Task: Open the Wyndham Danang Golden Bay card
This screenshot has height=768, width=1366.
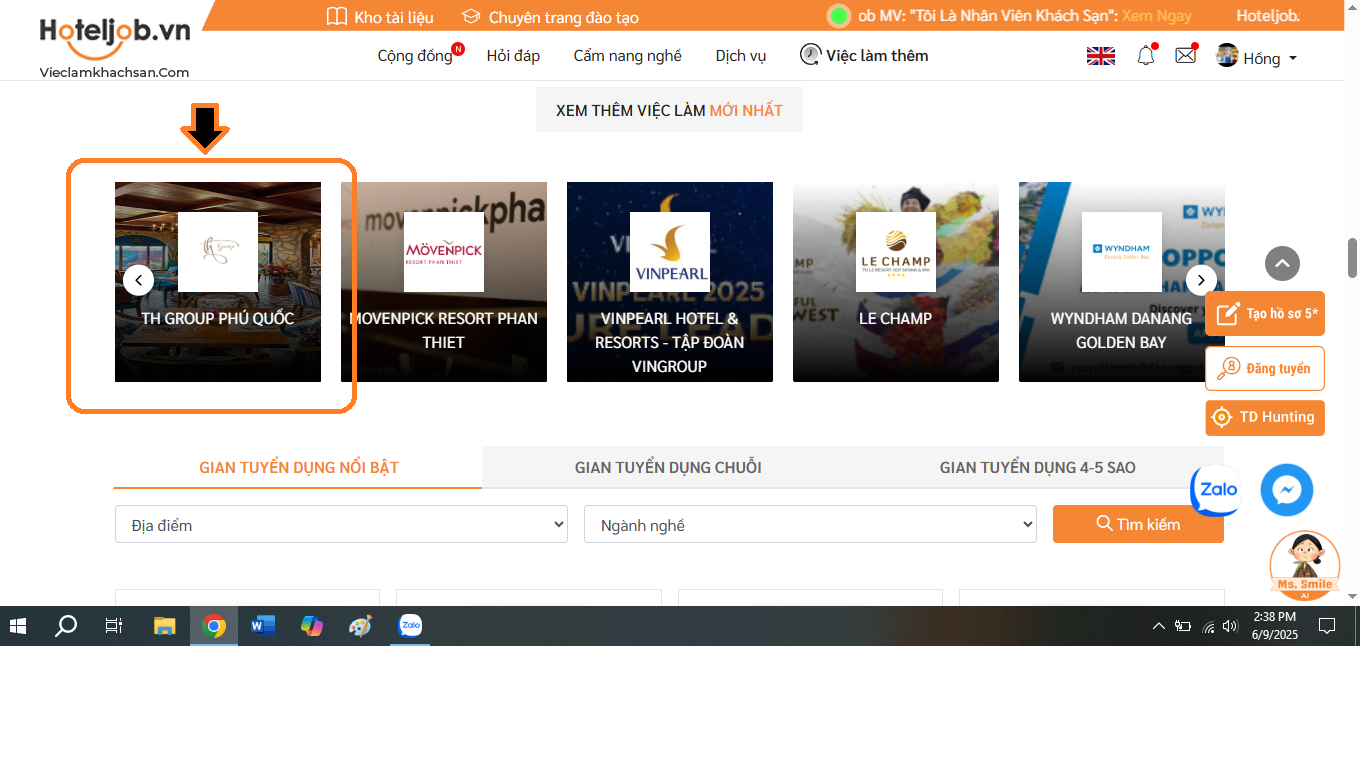Action: click(1122, 282)
